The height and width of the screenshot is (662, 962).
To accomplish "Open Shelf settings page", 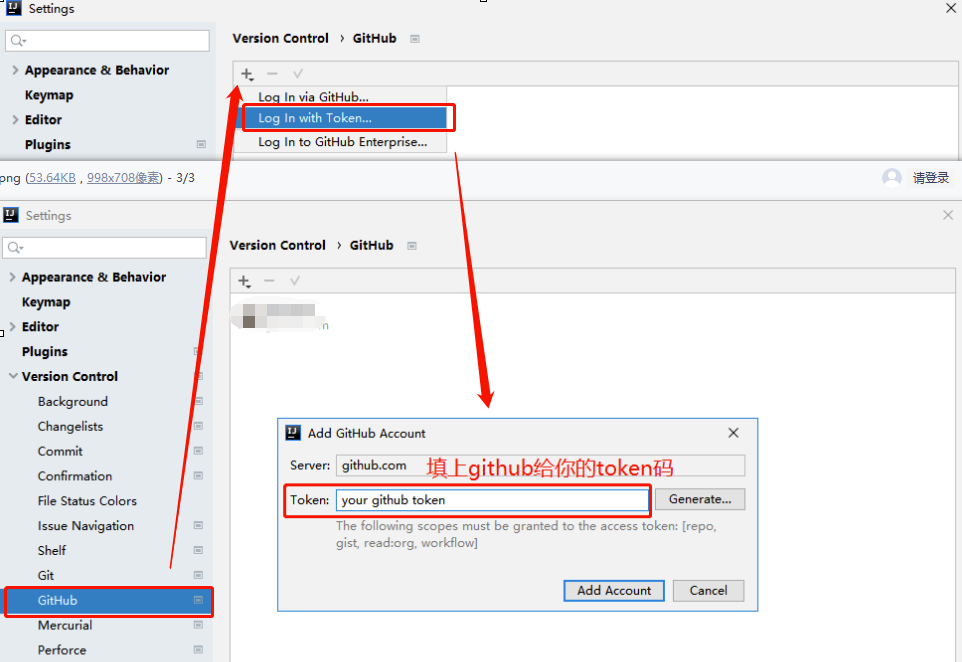I will (x=52, y=550).
